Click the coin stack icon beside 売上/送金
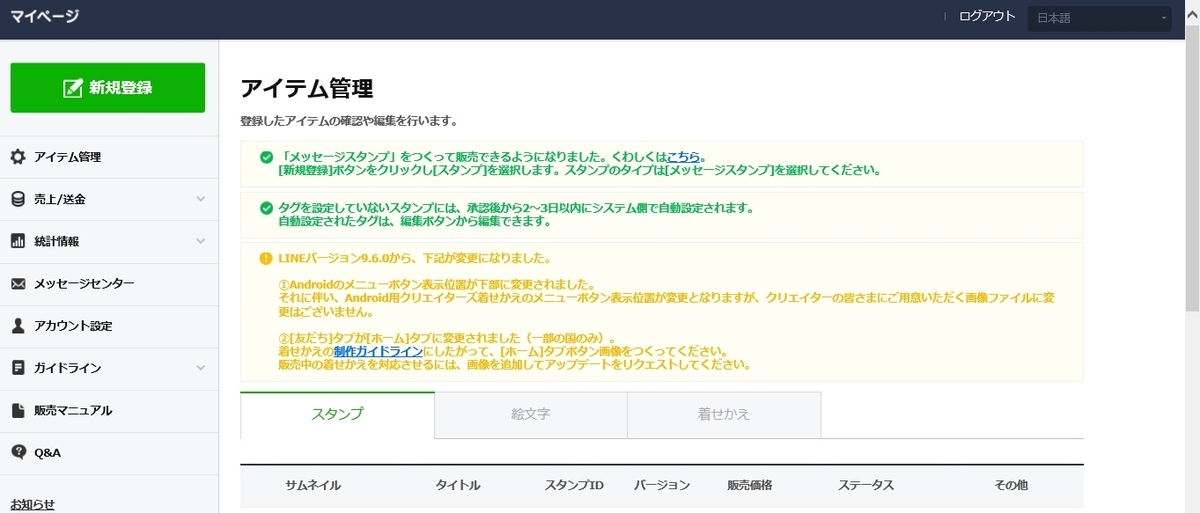1200x513 pixels. click(18, 199)
